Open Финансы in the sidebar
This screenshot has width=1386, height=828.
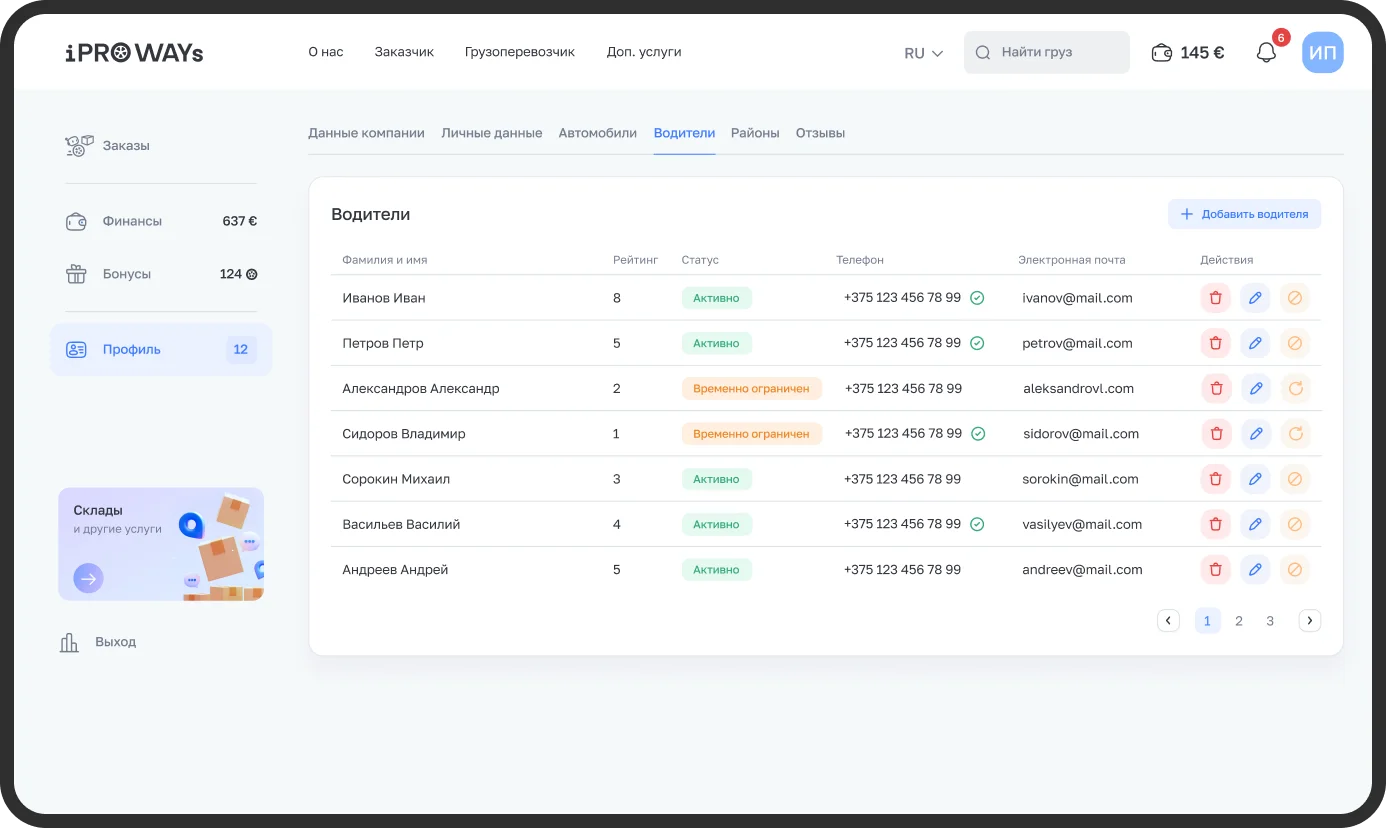[x=131, y=221]
